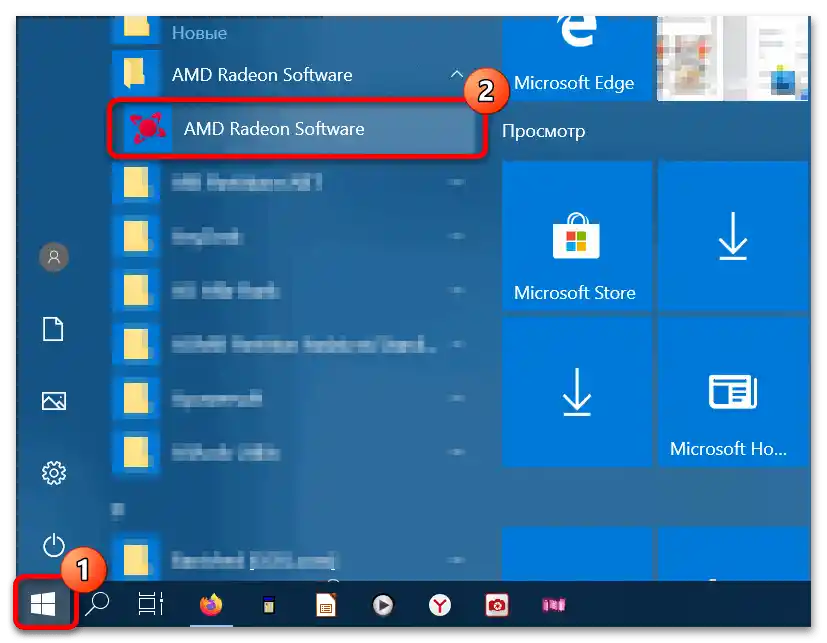Open Documents from the Start sidebar
The image size is (827, 643).
pyautogui.click(x=53, y=329)
